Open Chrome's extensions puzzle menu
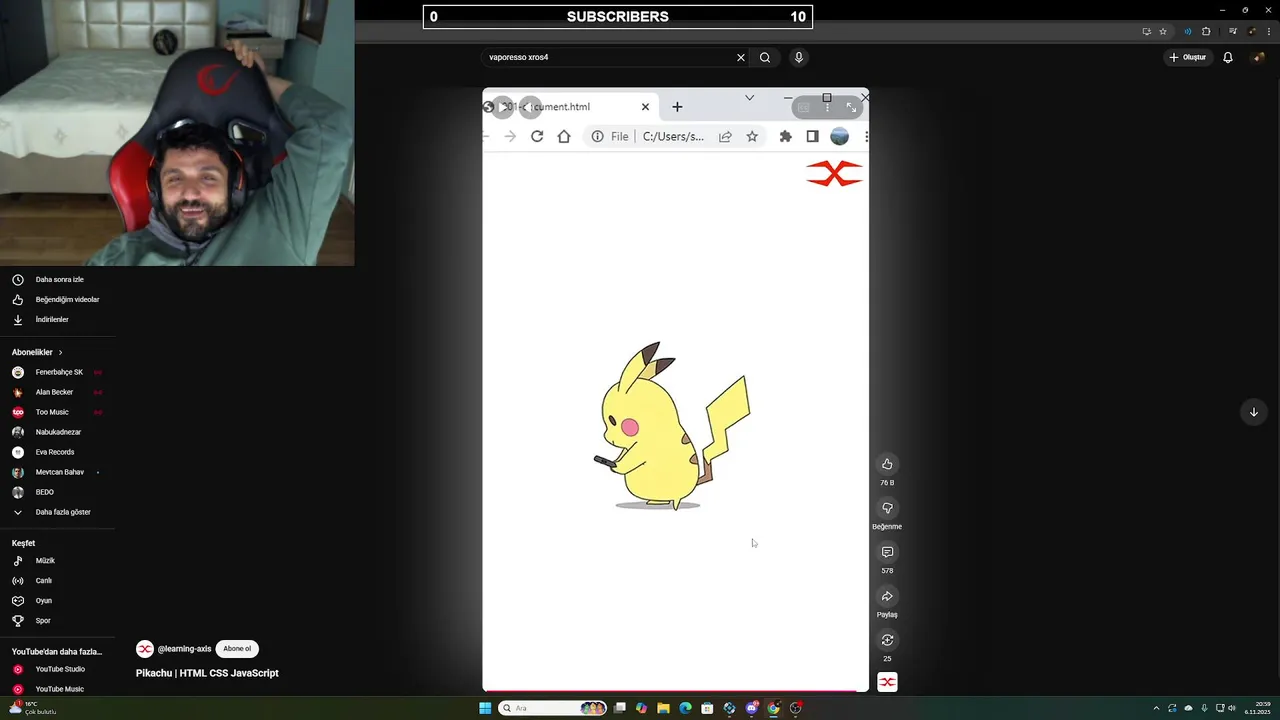The image size is (1280, 720). 1206,31
